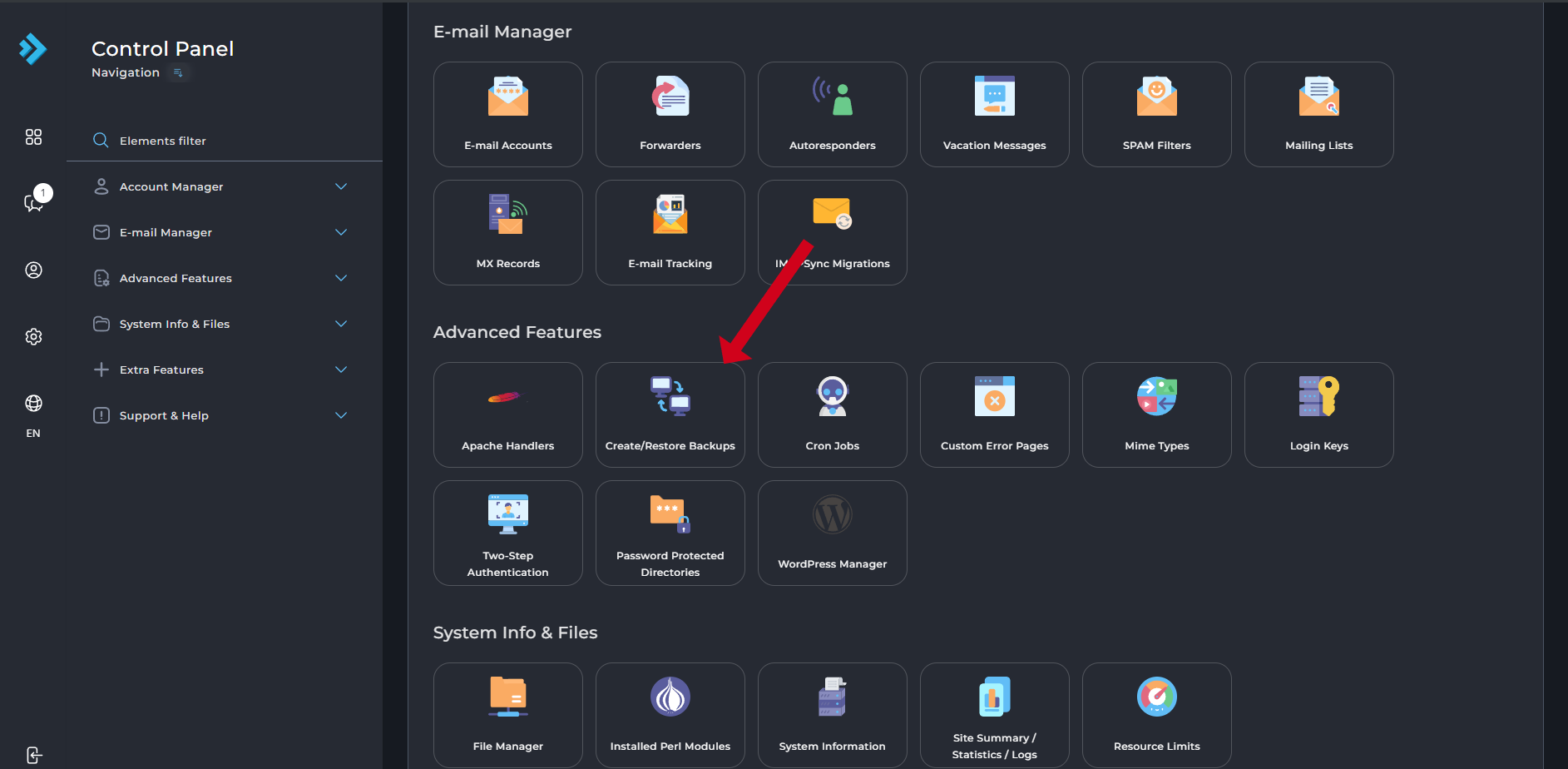Toggle the Navigation layout switch icon
1568x769 pixels.
pos(178,73)
